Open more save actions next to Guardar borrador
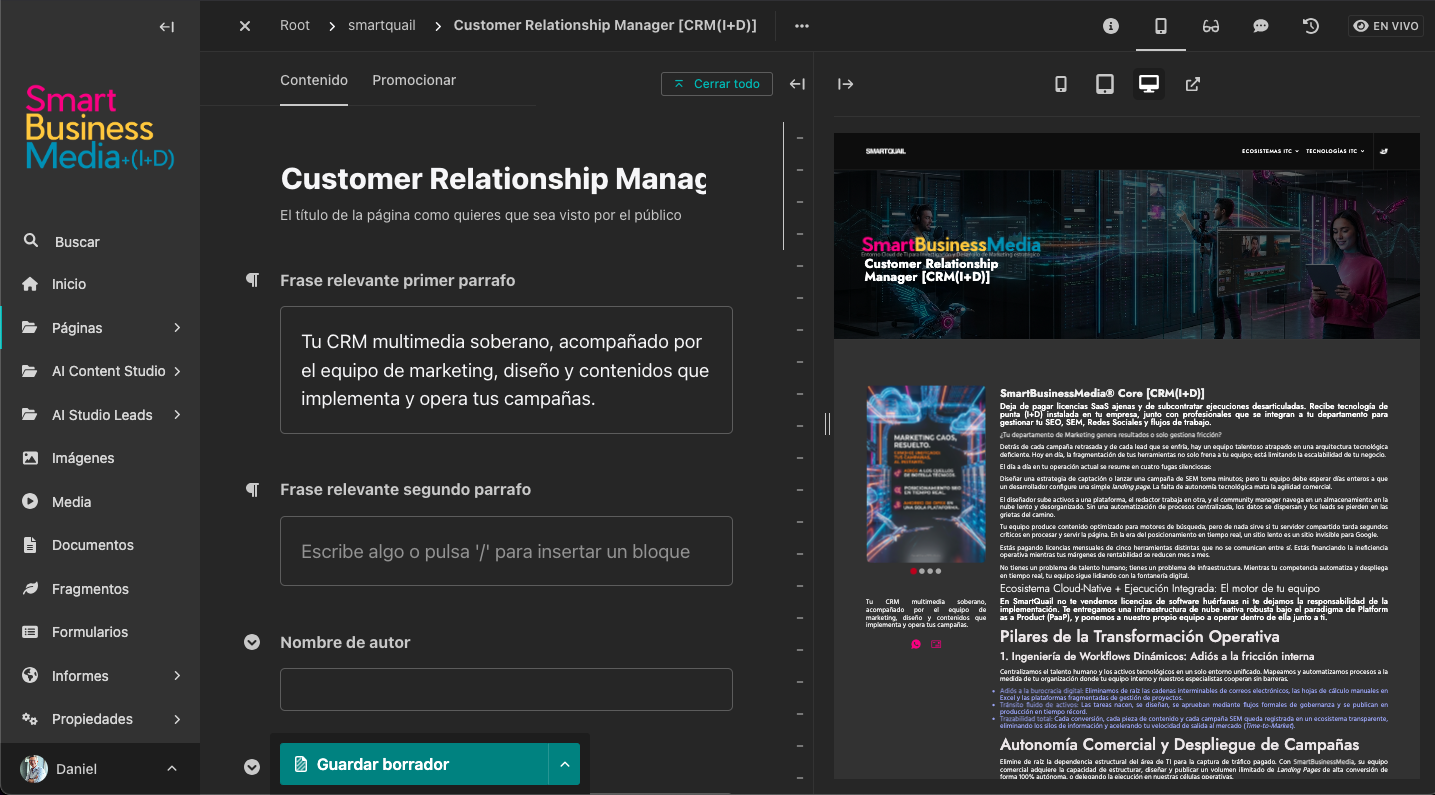1435x795 pixels. [564, 764]
